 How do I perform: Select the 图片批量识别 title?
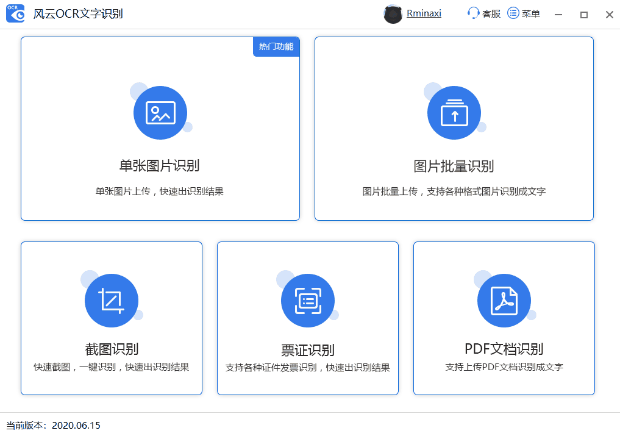point(454,166)
